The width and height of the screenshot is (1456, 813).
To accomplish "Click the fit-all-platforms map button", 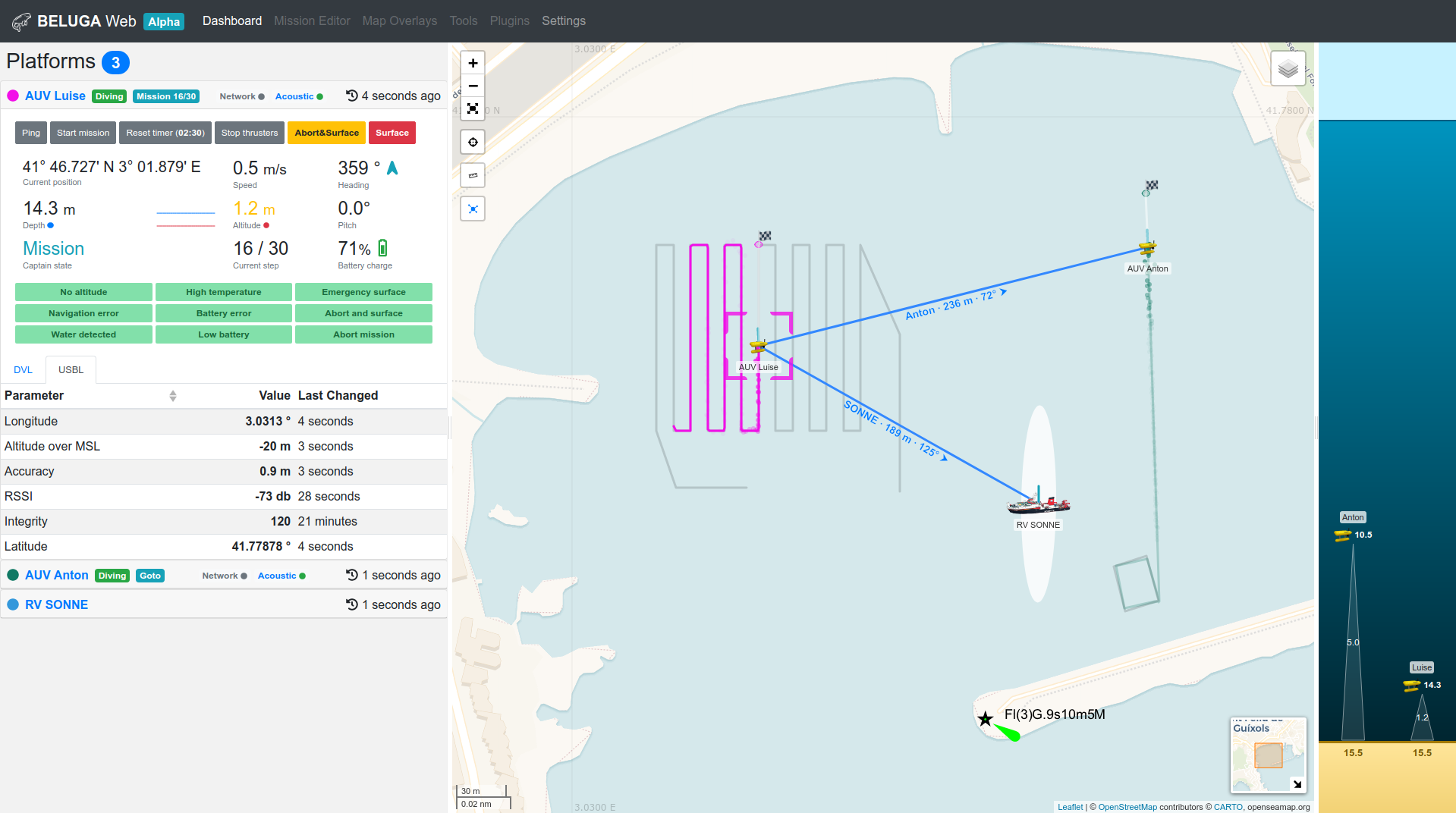I will tap(473, 209).
